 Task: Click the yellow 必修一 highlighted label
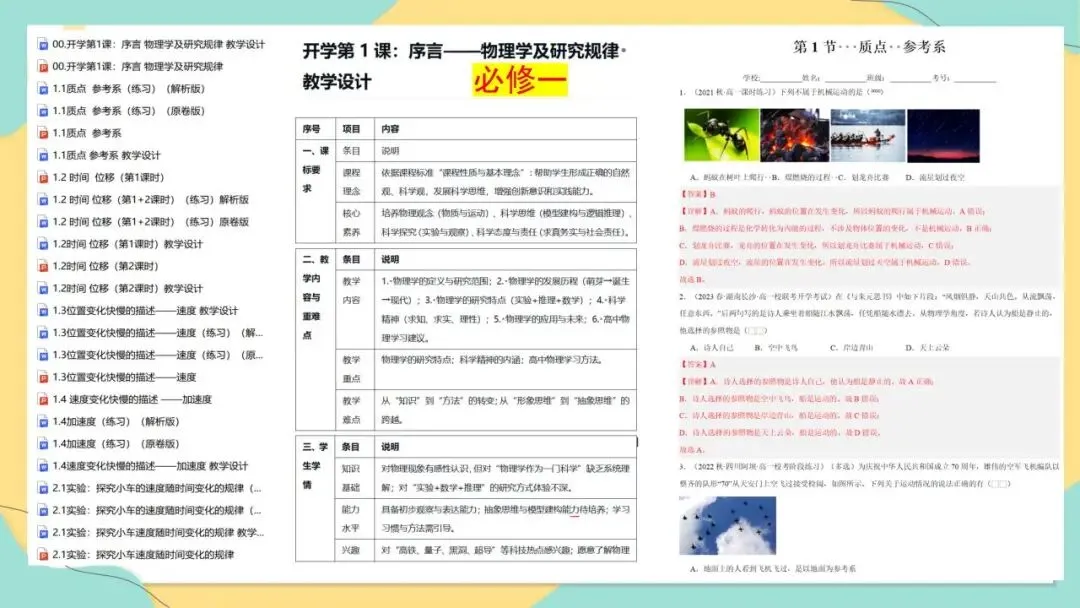[520, 81]
